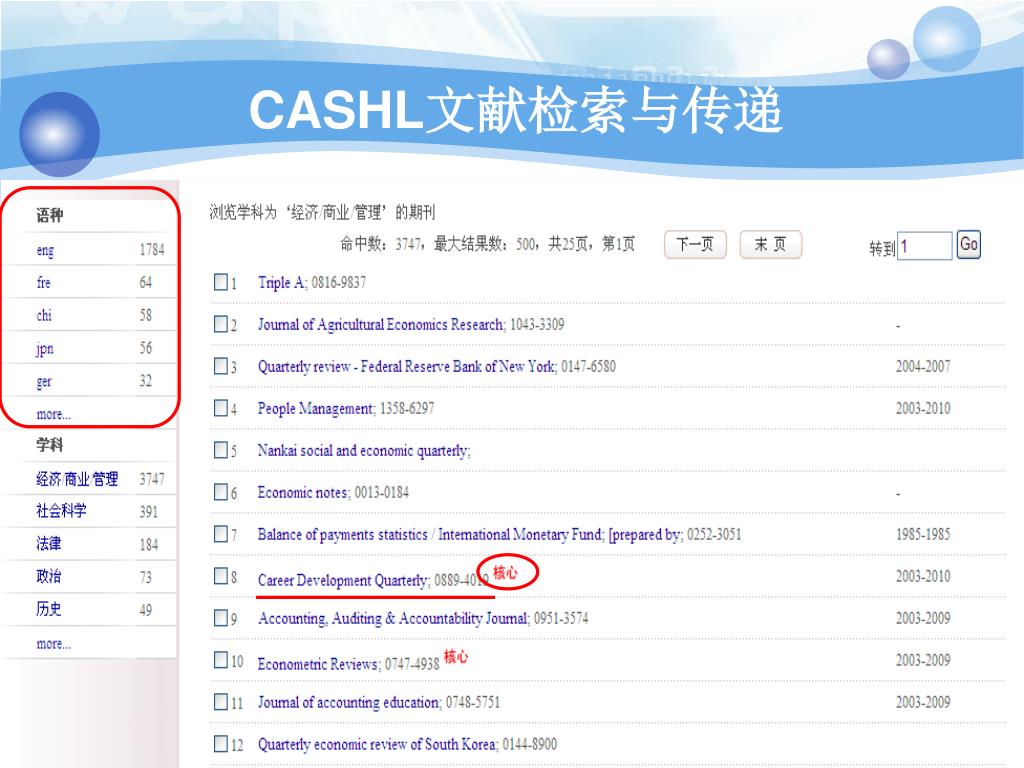Open Journal of accounting education link
This screenshot has height=768, width=1024.
(x=349, y=703)
